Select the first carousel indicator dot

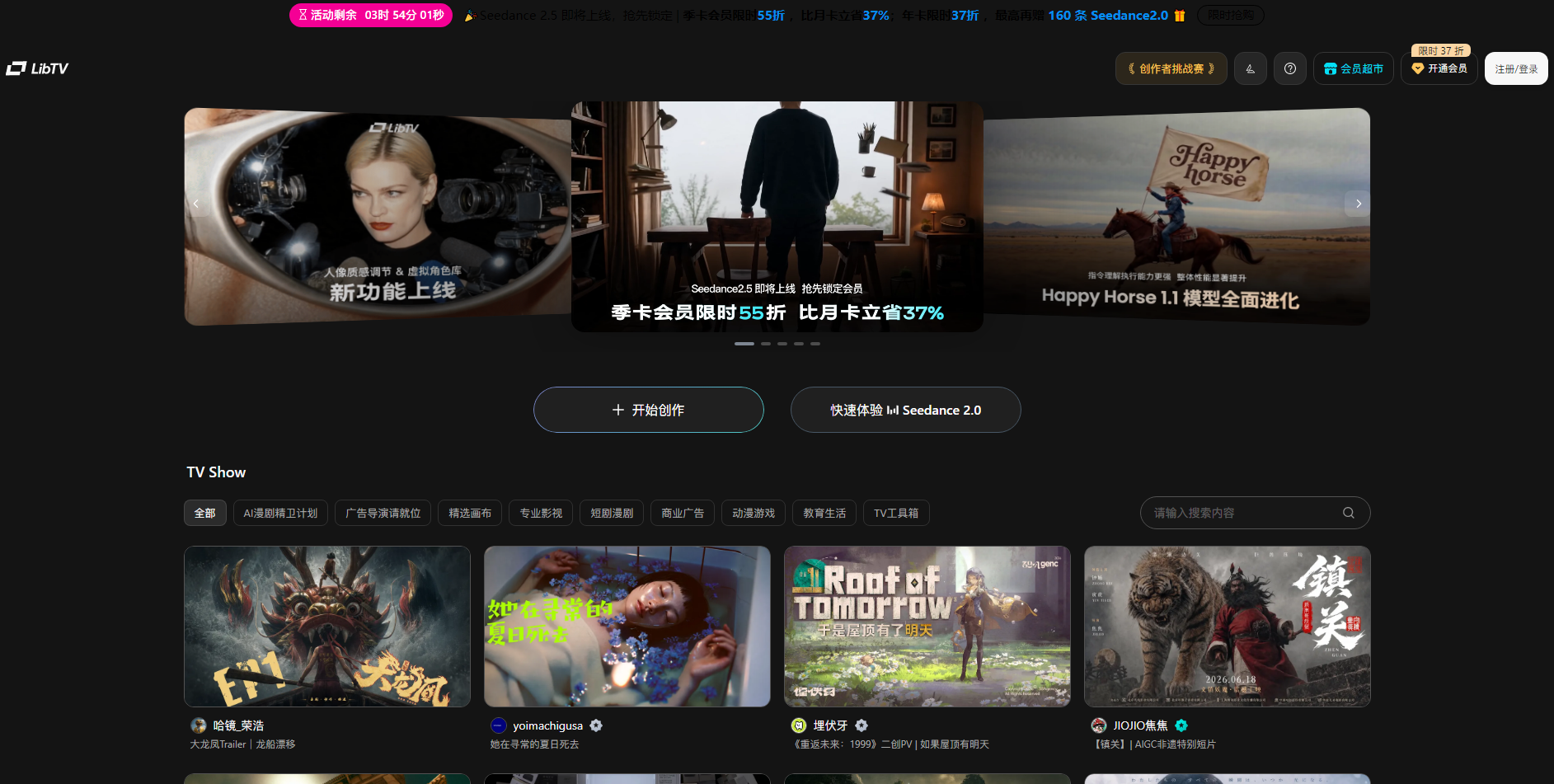[x=744, y=344]
